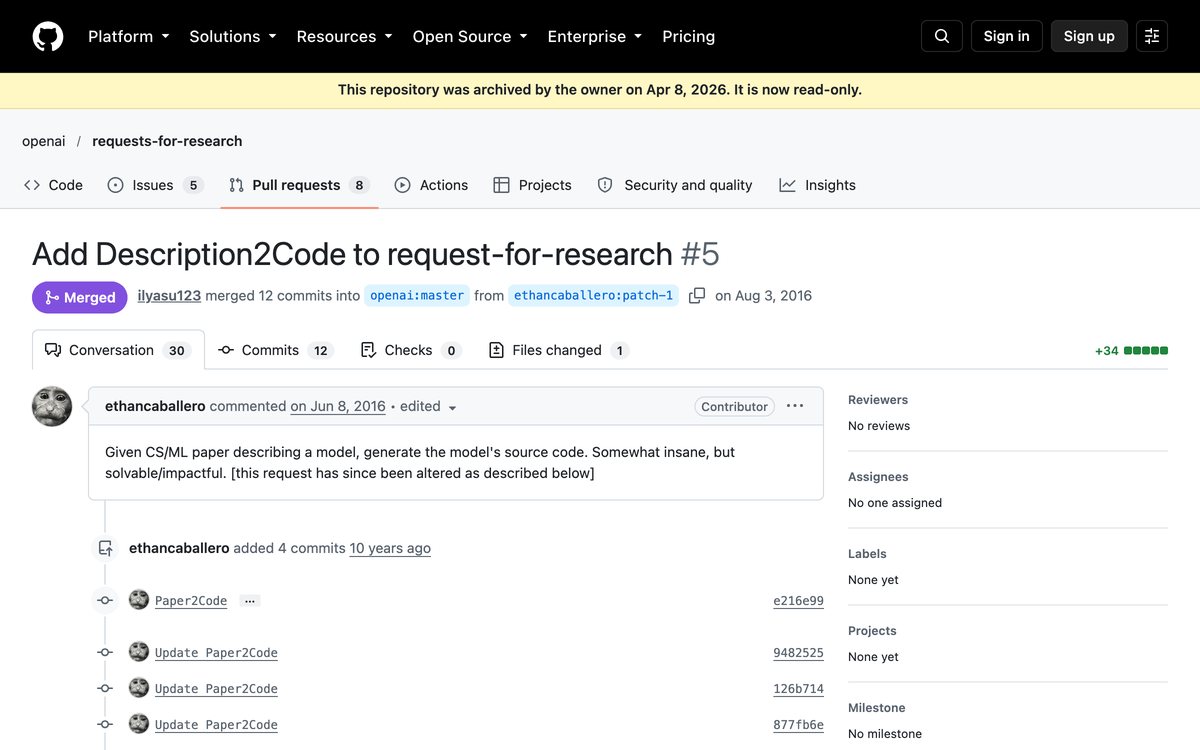Image resolution: width=1200 pixels, height=750 pixels.
Task: Open the Pull requests tab
Action: click(299, 185)
